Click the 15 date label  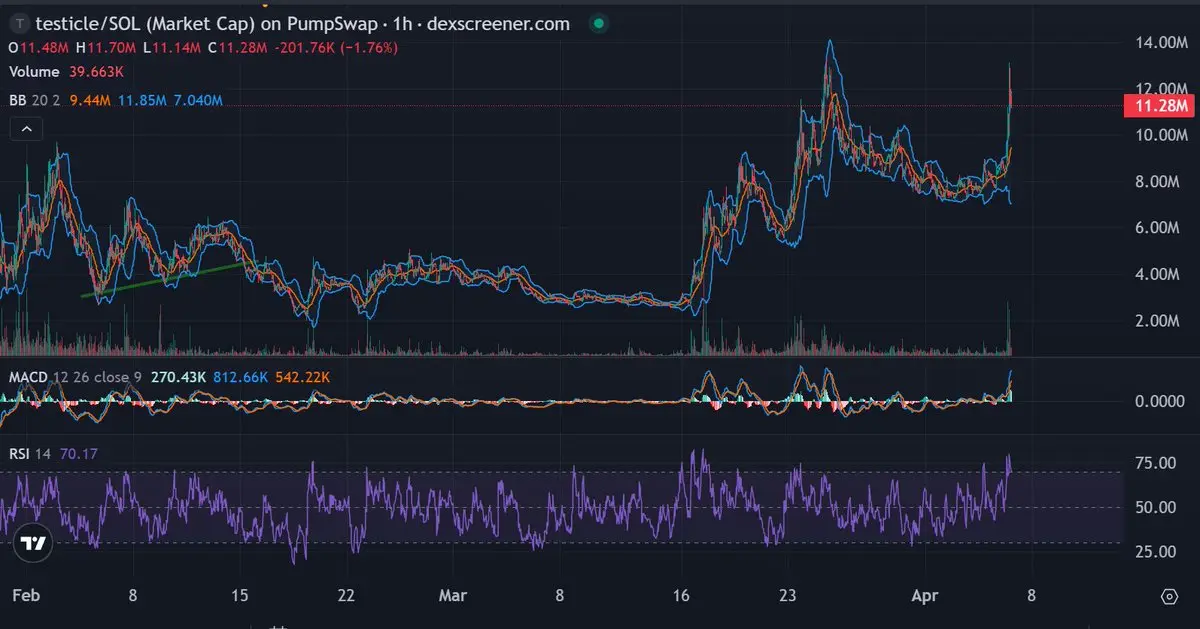click(x=240, y=595)
